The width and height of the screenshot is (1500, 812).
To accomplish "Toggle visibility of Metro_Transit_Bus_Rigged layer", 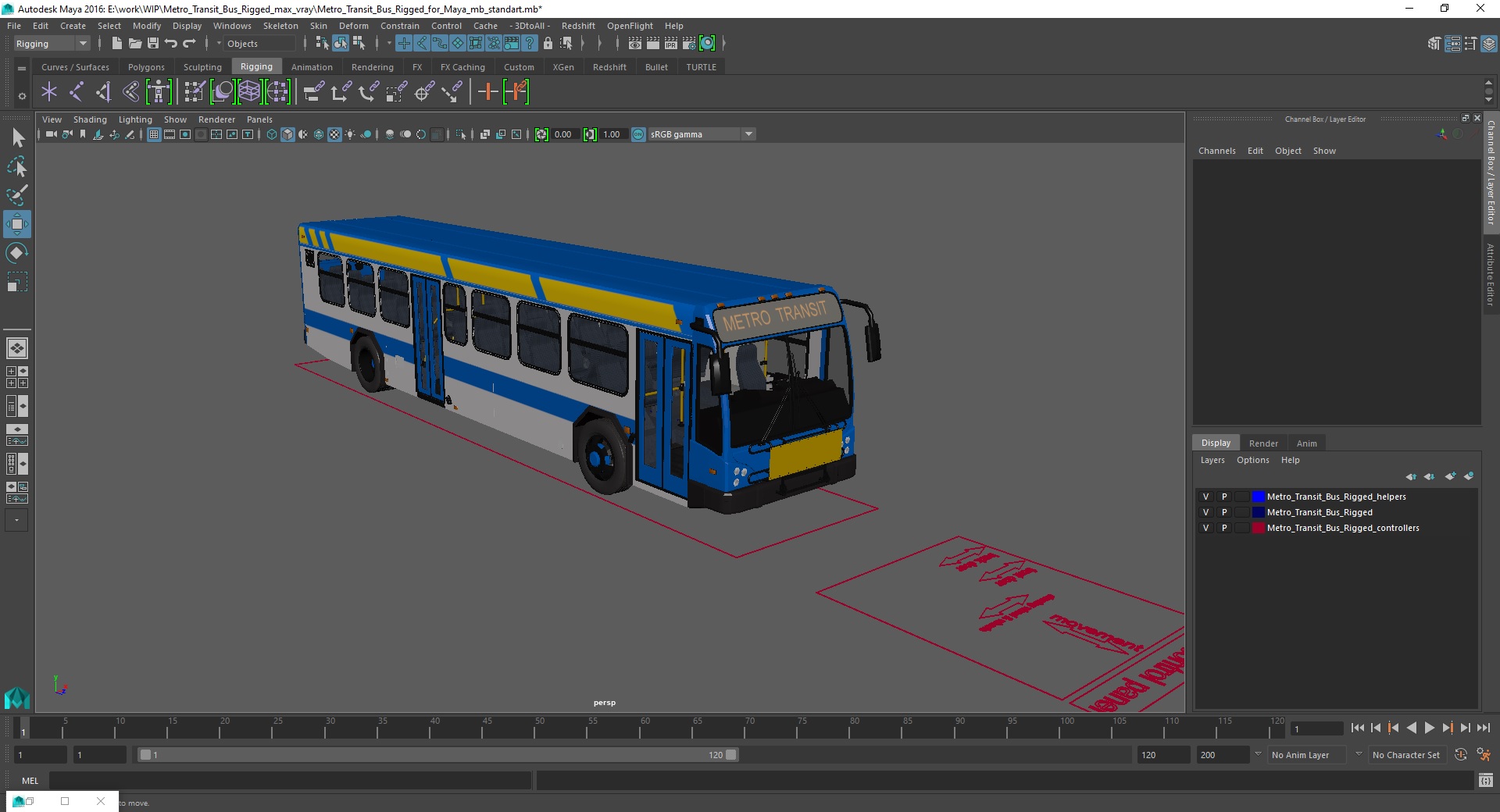I will (1205, 512).
